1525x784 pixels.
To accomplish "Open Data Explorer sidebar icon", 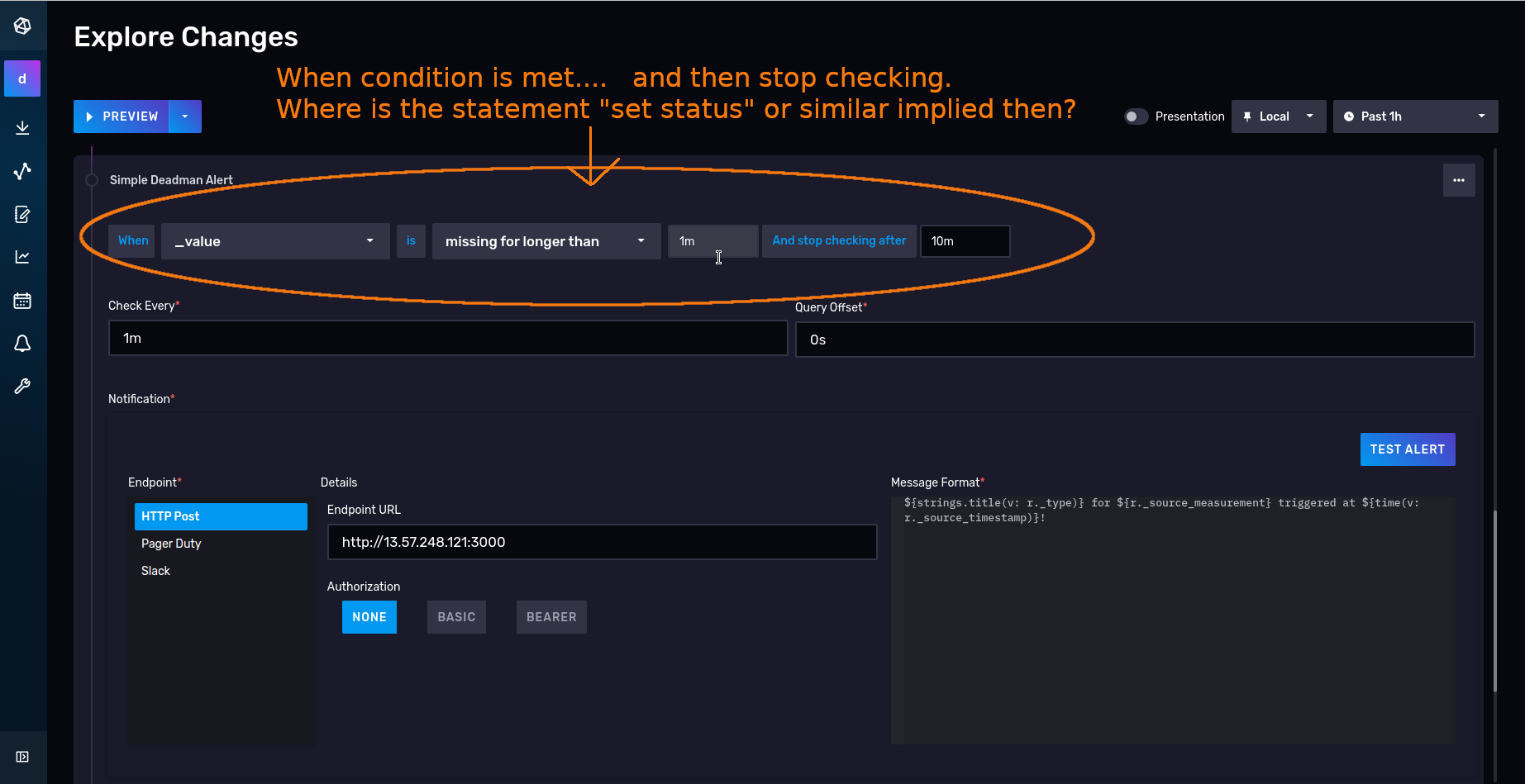I will (22, 171).
